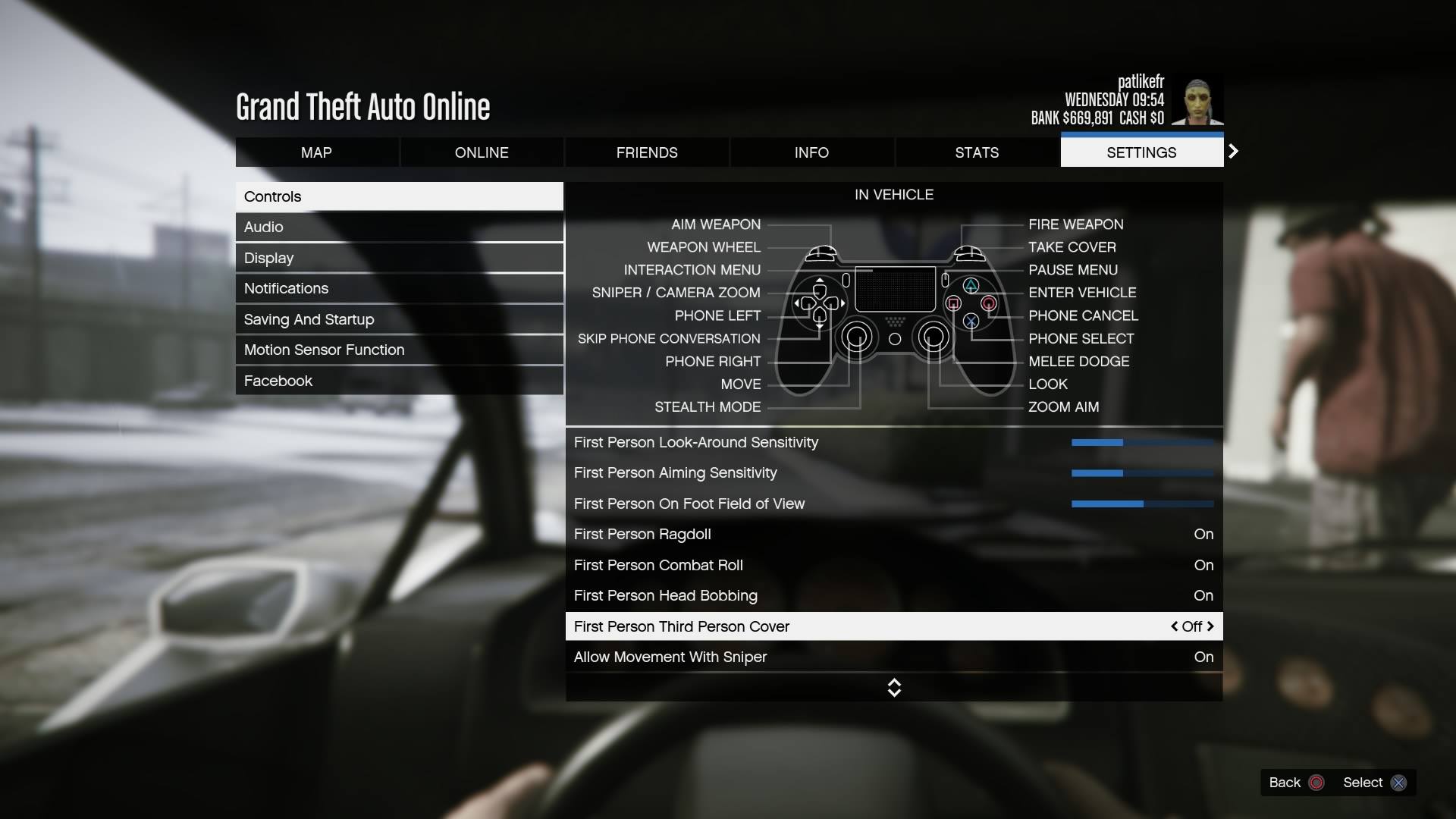Open the SETTINGS tab
Viewport: 1456px width, 819px height.
[1141, 152]
